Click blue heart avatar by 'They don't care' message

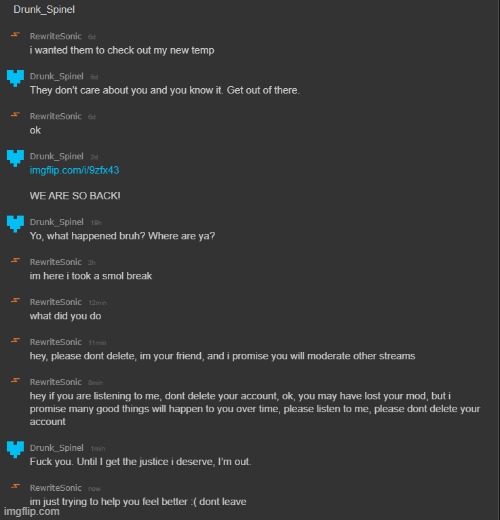(x=15, y=78)
